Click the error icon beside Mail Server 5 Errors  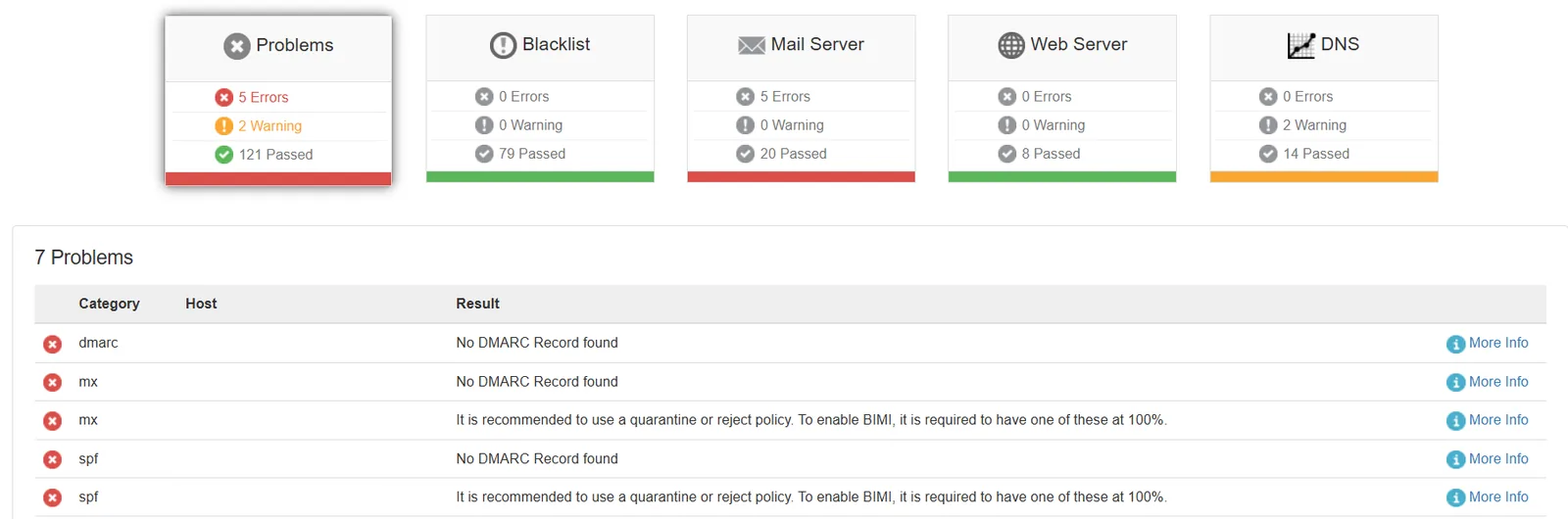tap(746, 96)
